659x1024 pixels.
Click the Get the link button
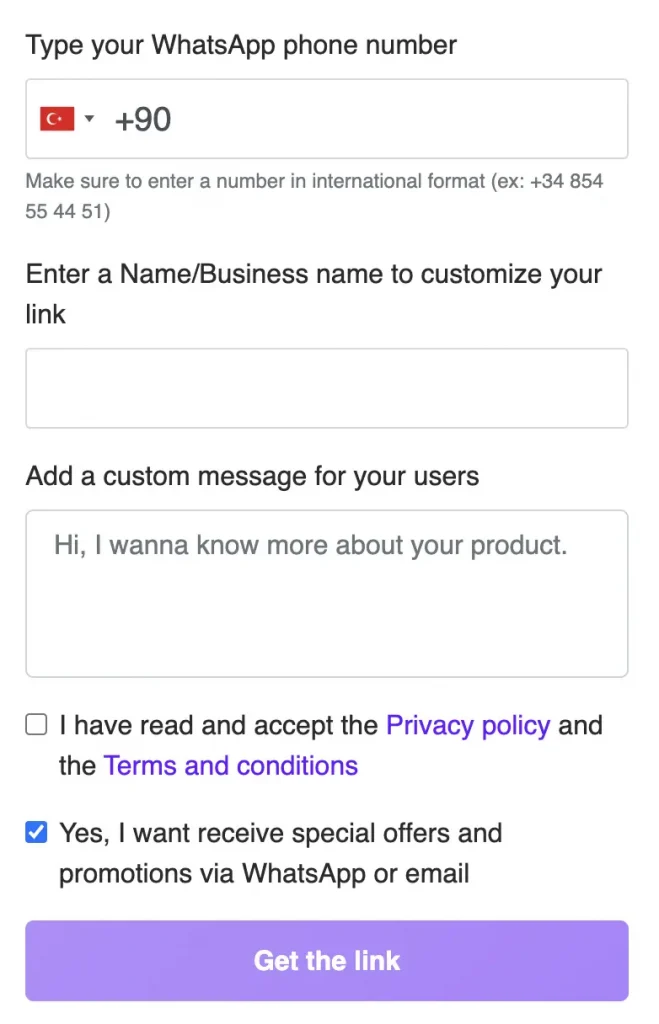pos(327,961)
